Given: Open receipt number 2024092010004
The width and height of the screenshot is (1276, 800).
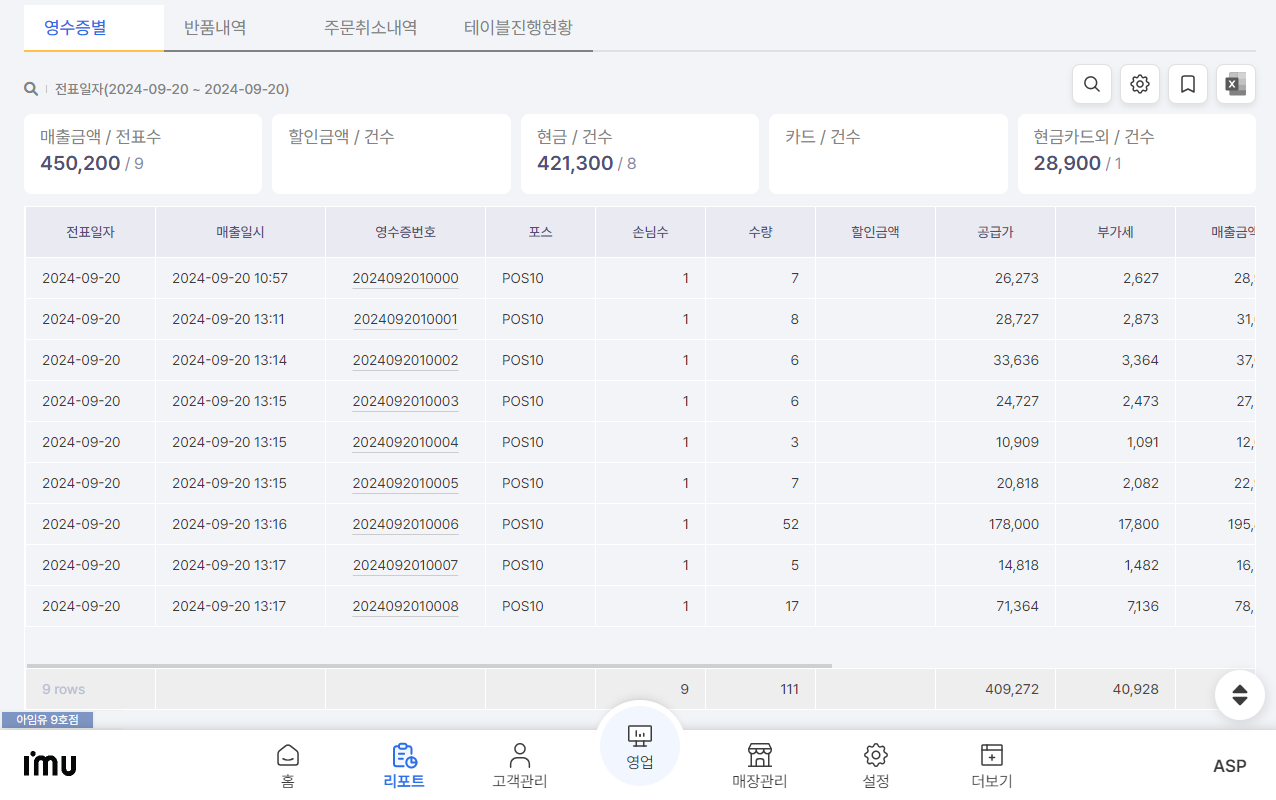Looking at the screenshot, I should (405, 442).
